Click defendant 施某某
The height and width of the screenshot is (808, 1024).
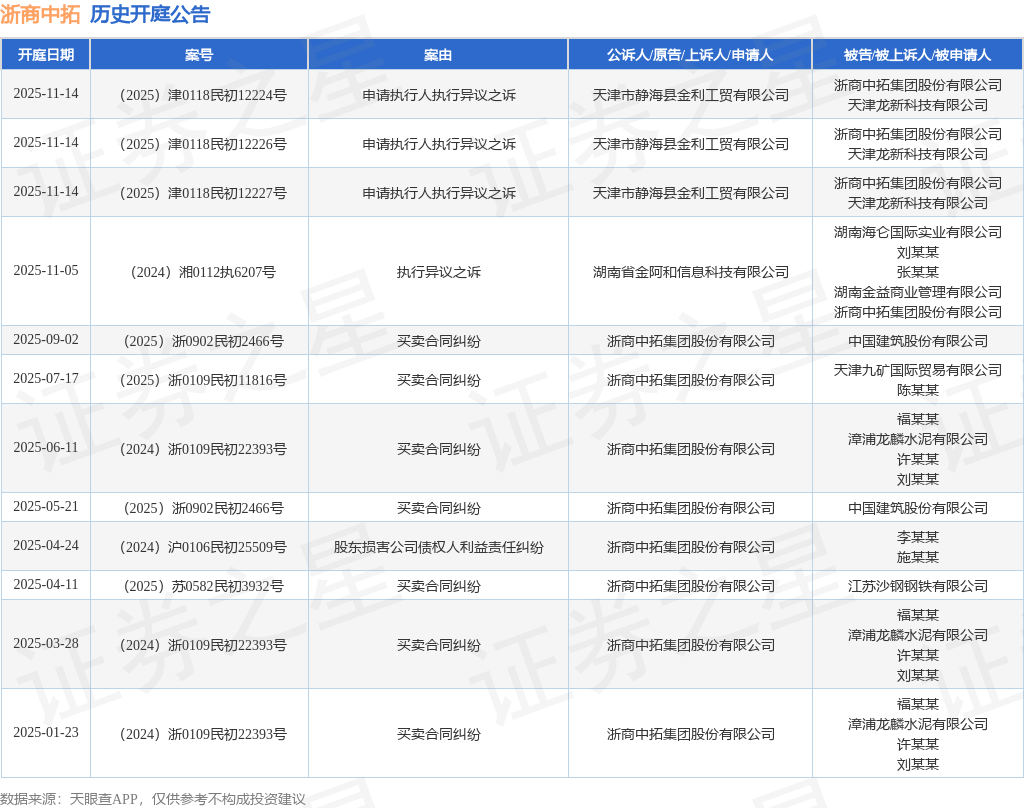(x=918, y=557)
